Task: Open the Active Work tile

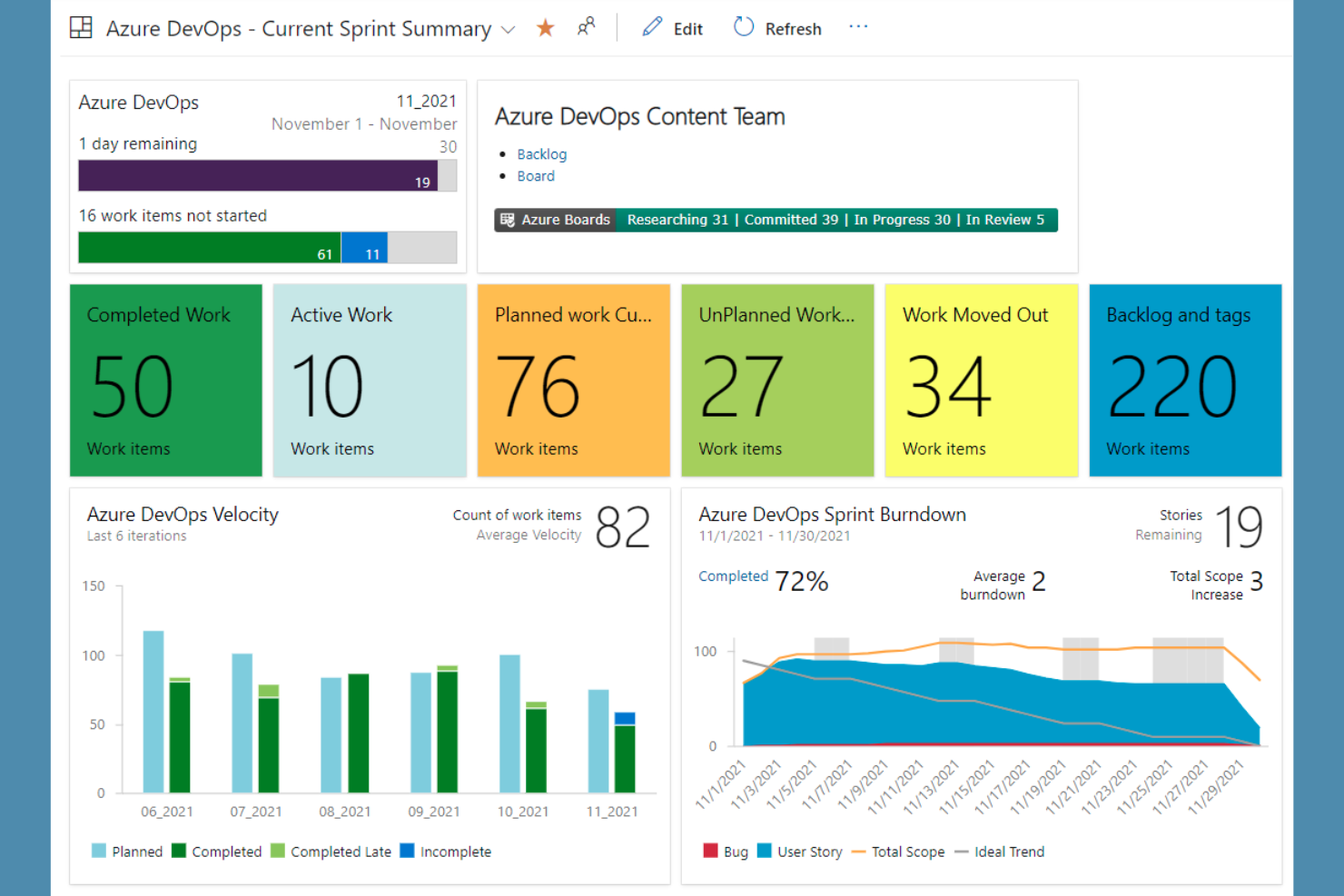Action: [370, 380]
